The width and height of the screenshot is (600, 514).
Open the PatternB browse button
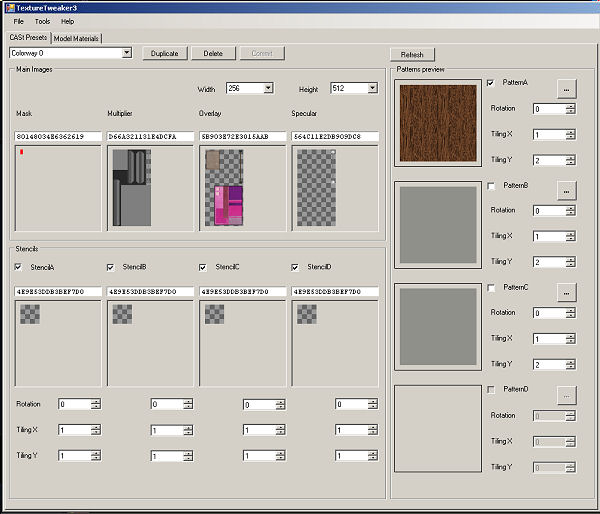tap(567, 189)
